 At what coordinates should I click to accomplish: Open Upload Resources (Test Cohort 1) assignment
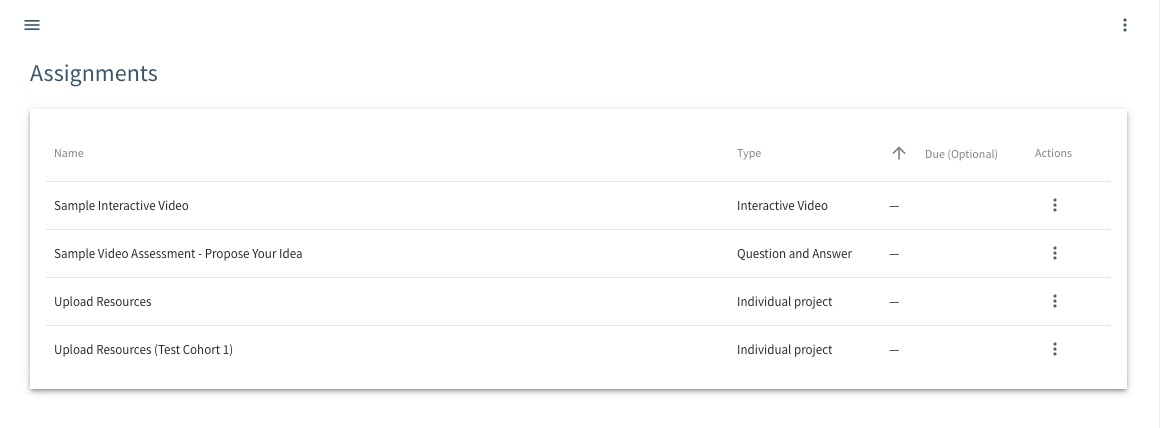(144, 350)
